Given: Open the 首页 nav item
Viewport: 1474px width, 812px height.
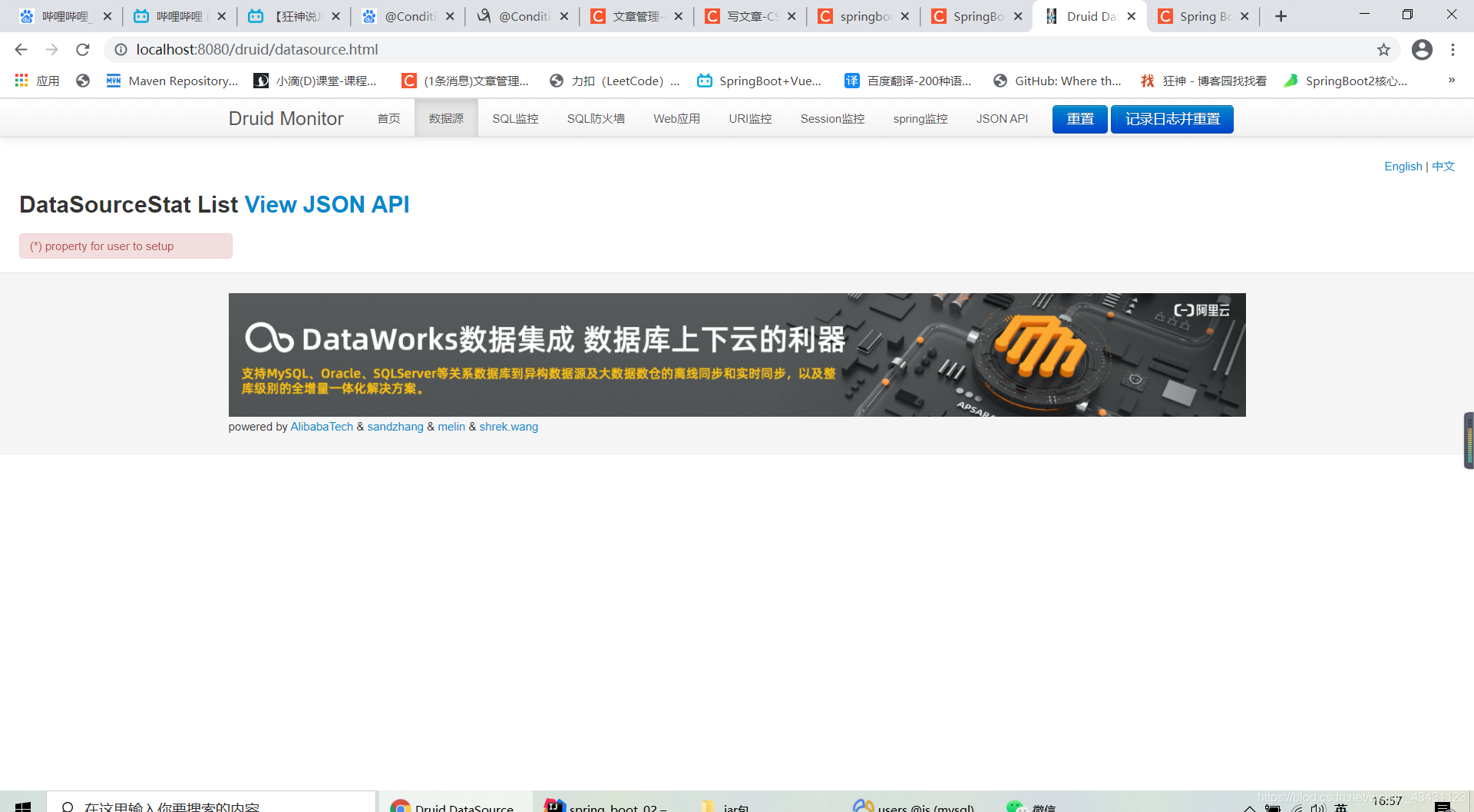Looking at the screenshot, I should pos(388,119).
